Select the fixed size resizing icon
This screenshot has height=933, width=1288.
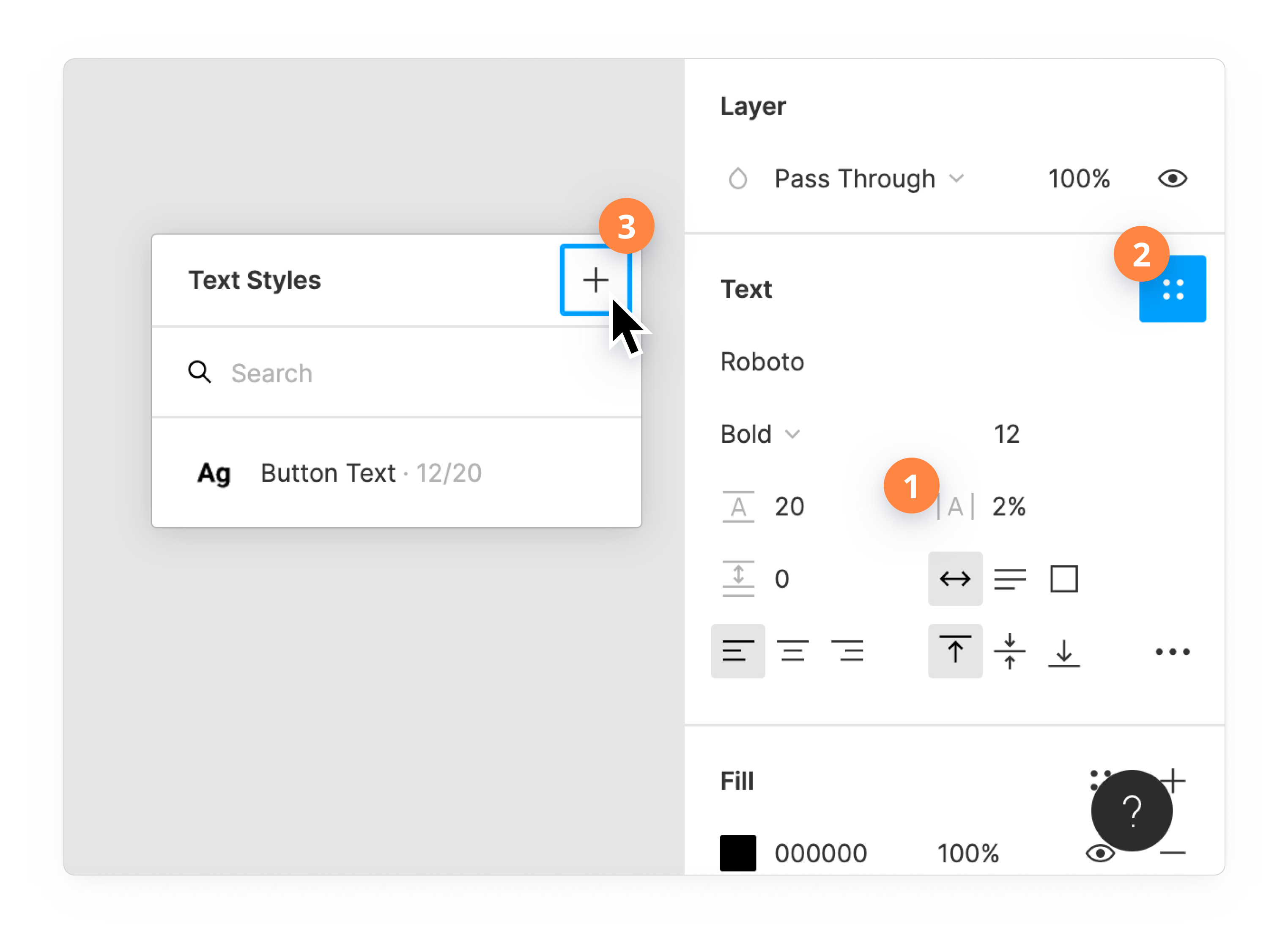click(1063, 579)
